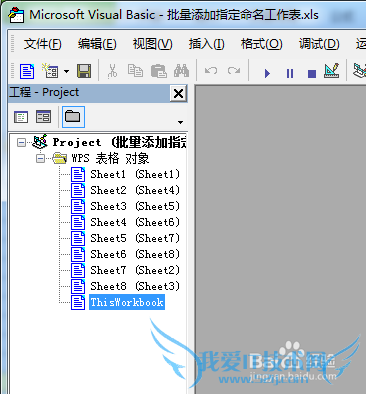This screenshot has height=394, width=366.
Task: Click the Undo arrow icon
Action: pyautogui.click(x=211, y=71)
